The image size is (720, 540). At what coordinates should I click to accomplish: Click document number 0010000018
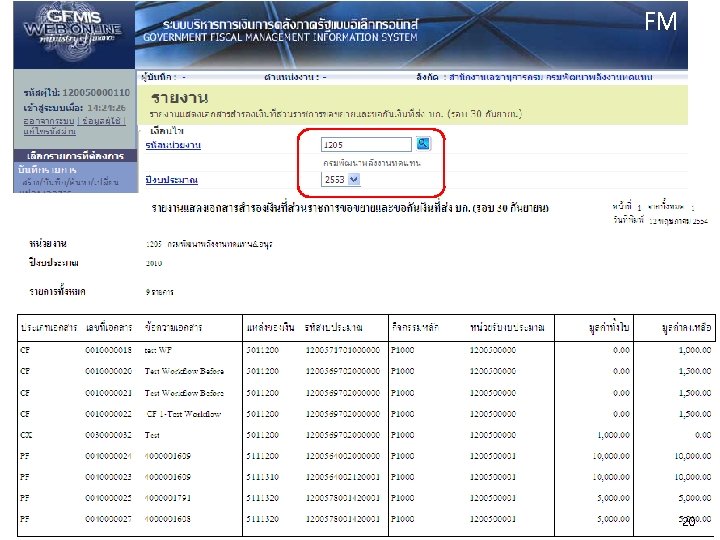(x=108, y=350)
